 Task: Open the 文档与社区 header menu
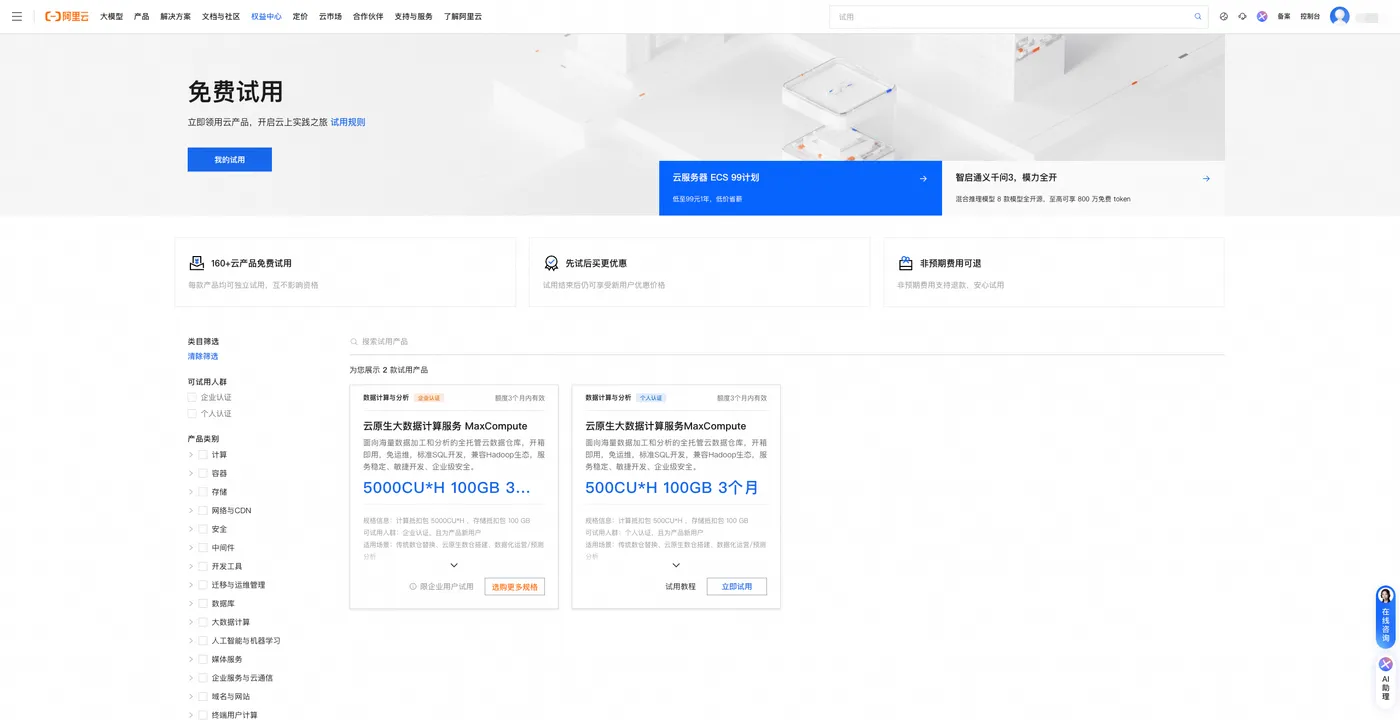click(x=221, y=17)
